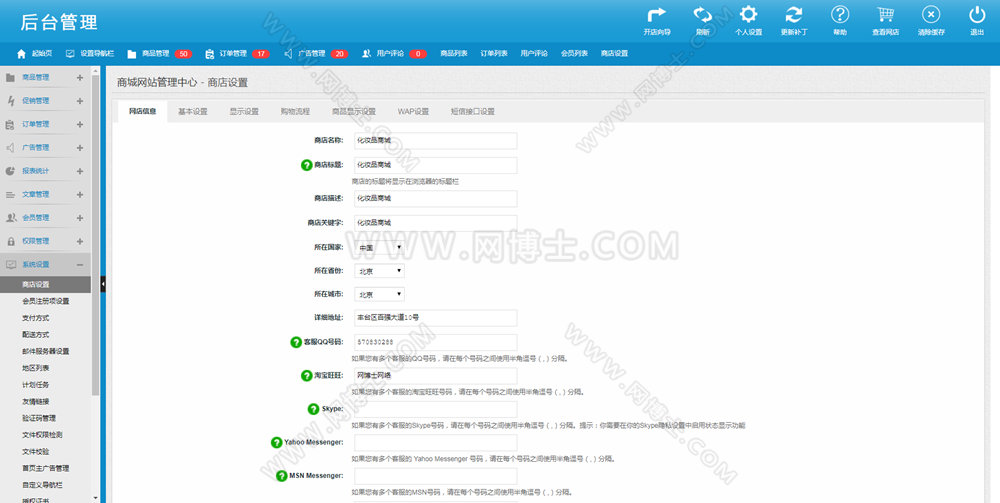Click the users icon of sidebar 会员管理

pyautogui.click(x=11, y=218)
